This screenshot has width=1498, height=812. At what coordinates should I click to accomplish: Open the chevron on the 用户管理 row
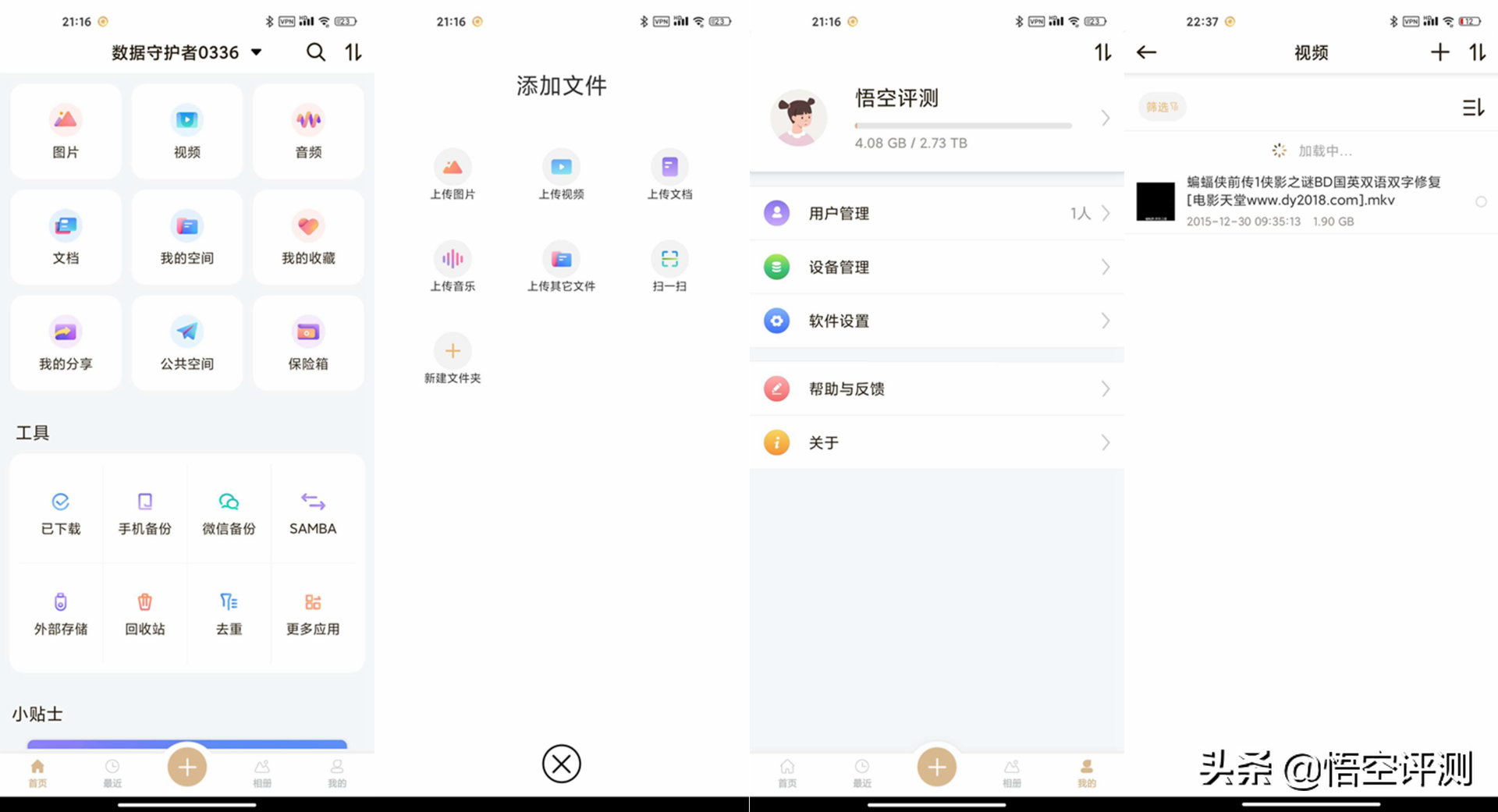[x=1106, y=213]
